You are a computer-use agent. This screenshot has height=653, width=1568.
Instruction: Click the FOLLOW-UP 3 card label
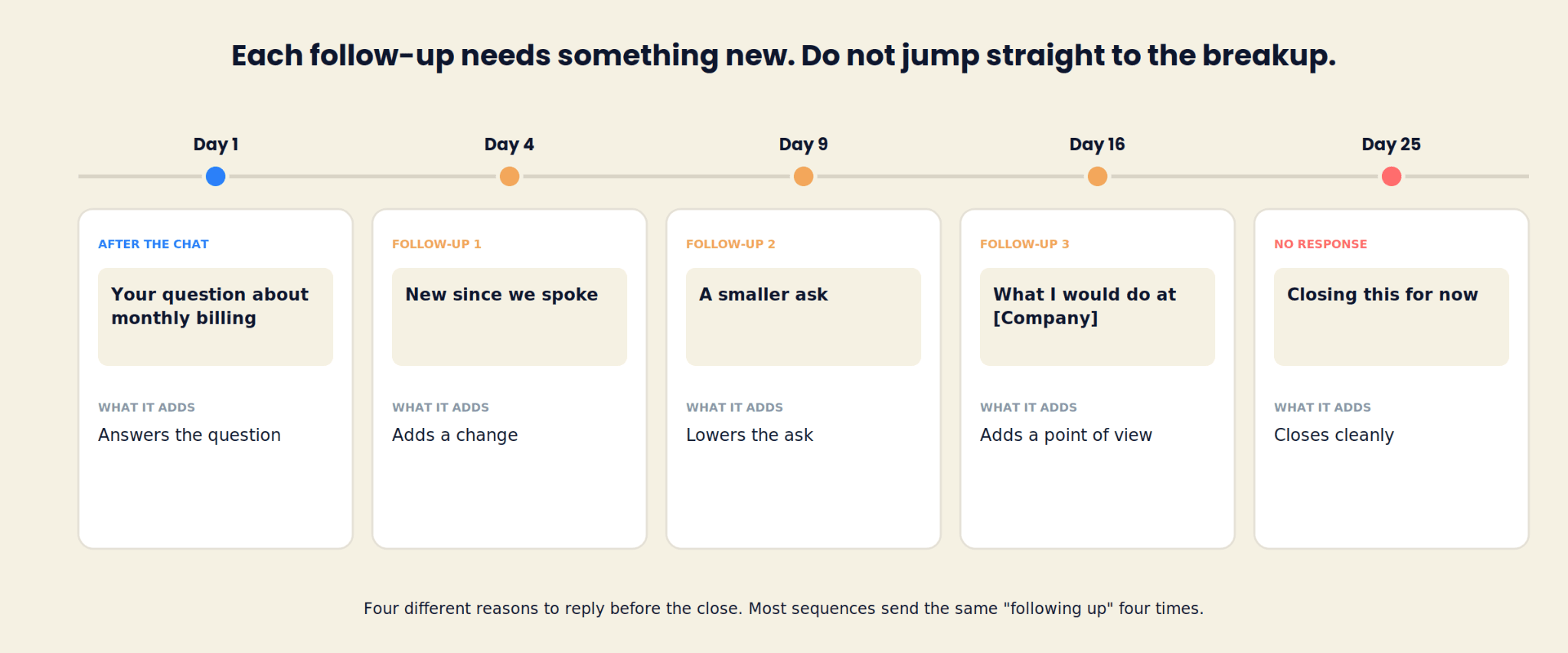tap(1024, 244)
